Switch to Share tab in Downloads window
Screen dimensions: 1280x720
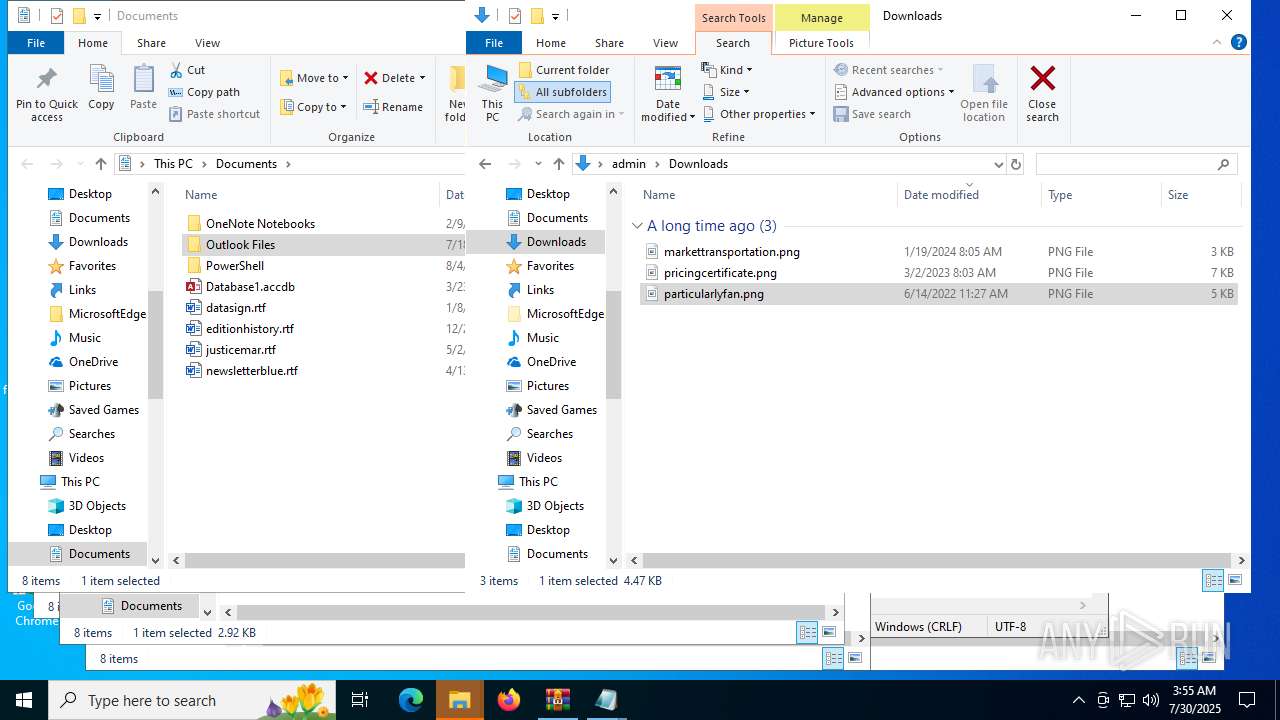coord(609,43)
